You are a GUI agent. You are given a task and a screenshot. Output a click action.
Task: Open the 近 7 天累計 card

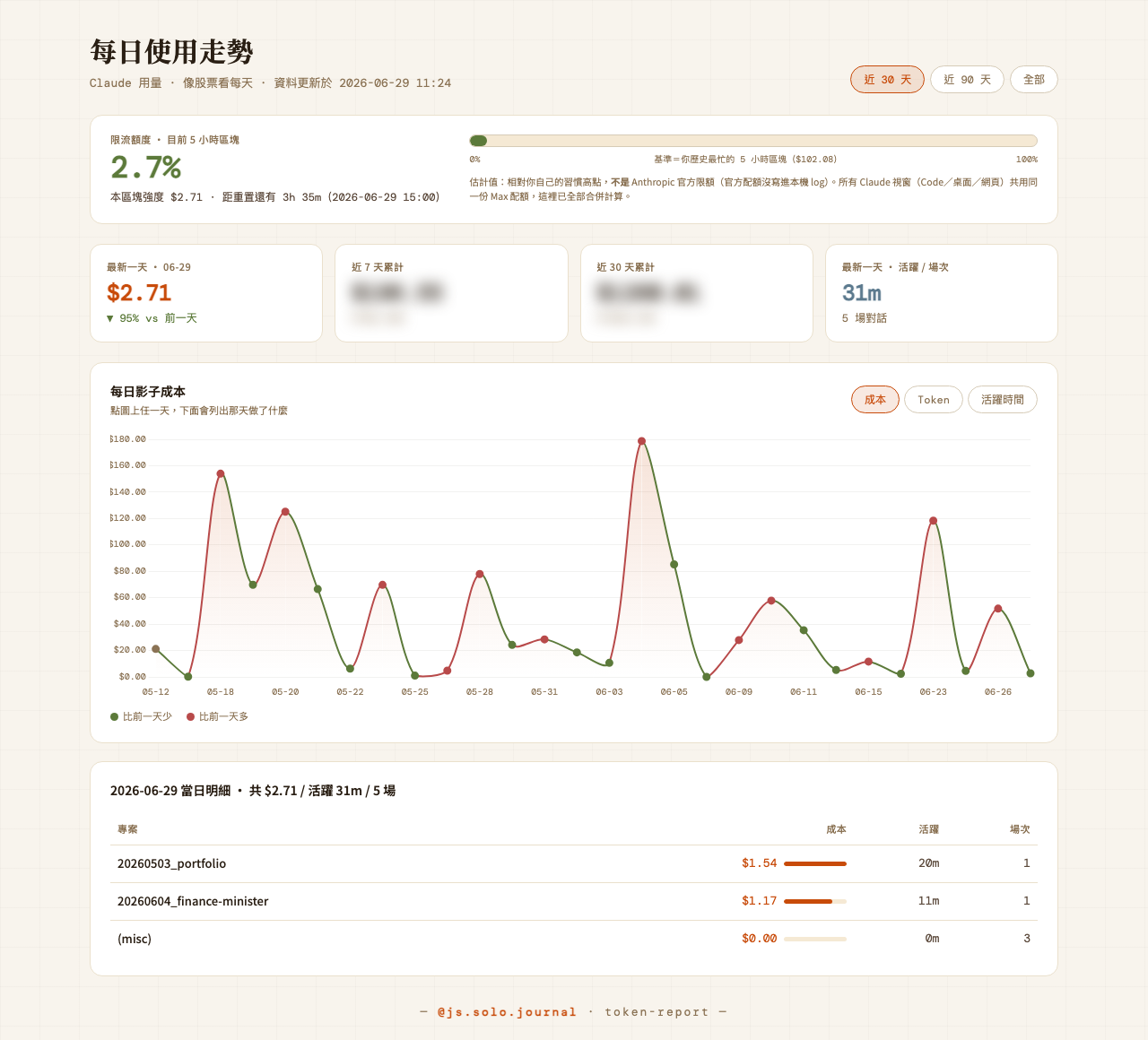(x=451, y=293)
